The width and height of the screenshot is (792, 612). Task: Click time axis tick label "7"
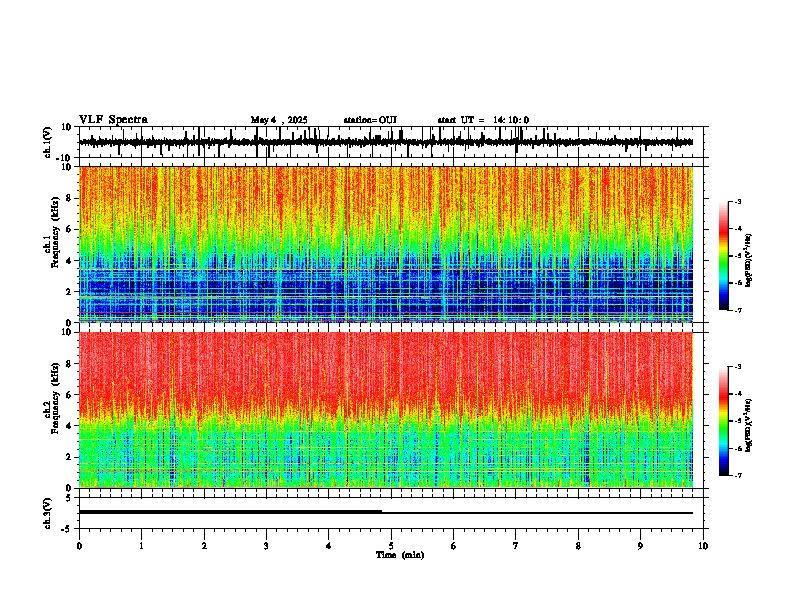pos(516,546)
